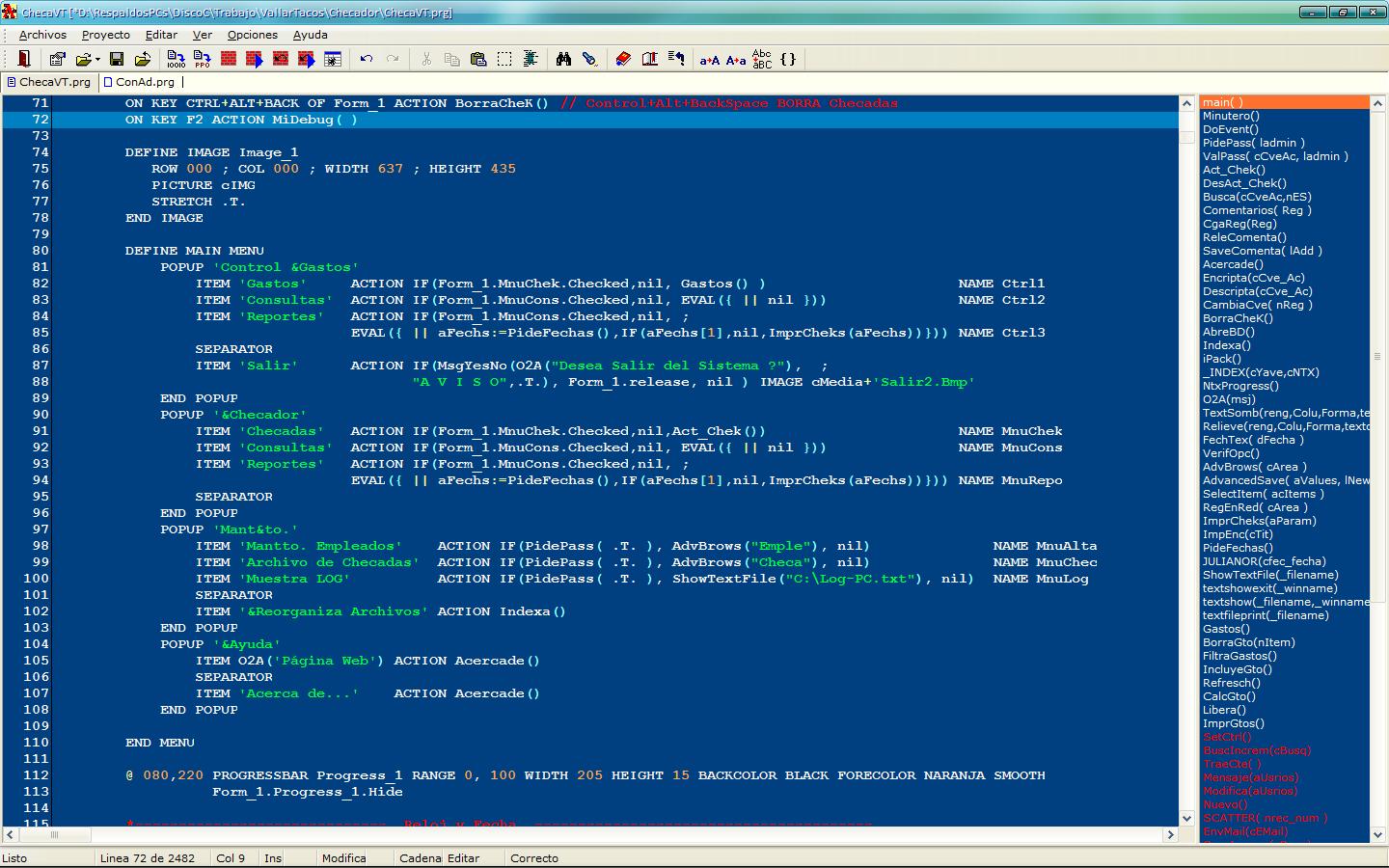Click function list scroll up arrow
The width and height of the screenshot is (1389, 868).
[x=1377, y=102]
